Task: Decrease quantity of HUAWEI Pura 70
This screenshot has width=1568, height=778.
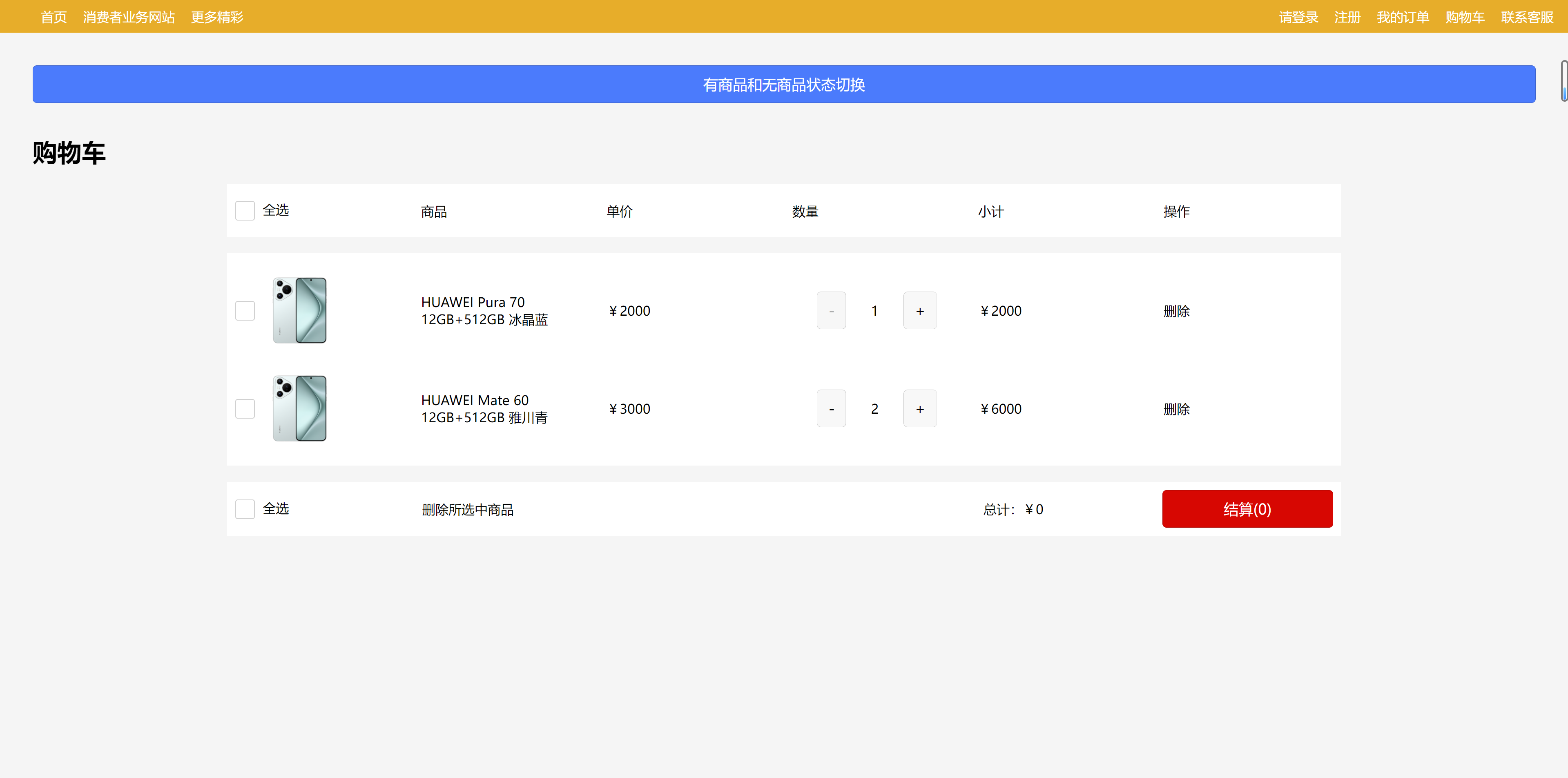Action: (x=831, y=310)
